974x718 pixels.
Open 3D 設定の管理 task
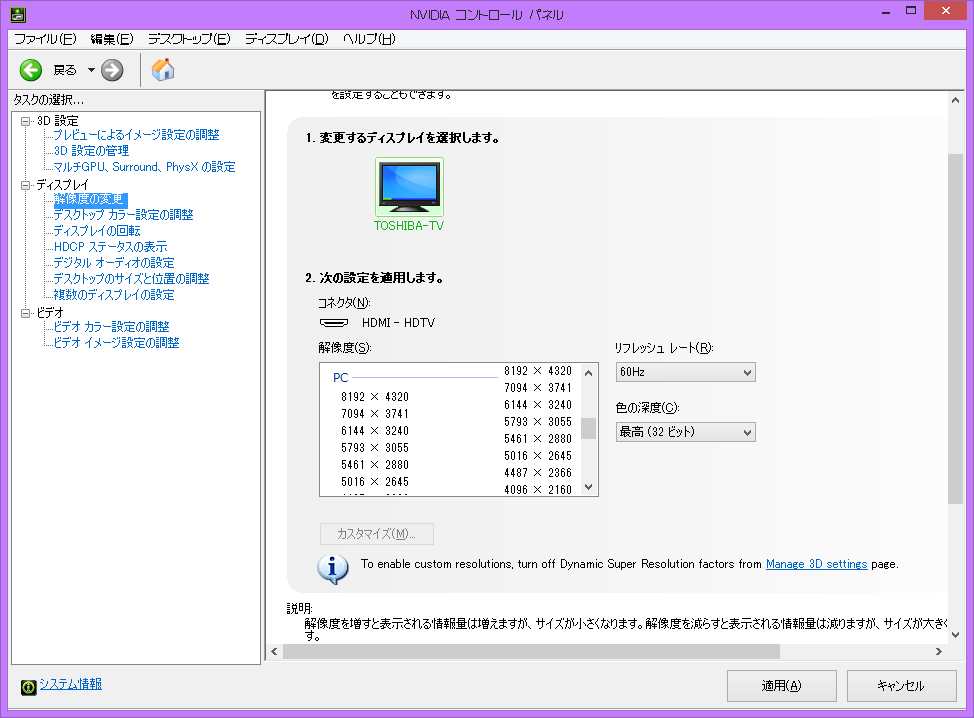pyautogui.click(x=91, y=151)
